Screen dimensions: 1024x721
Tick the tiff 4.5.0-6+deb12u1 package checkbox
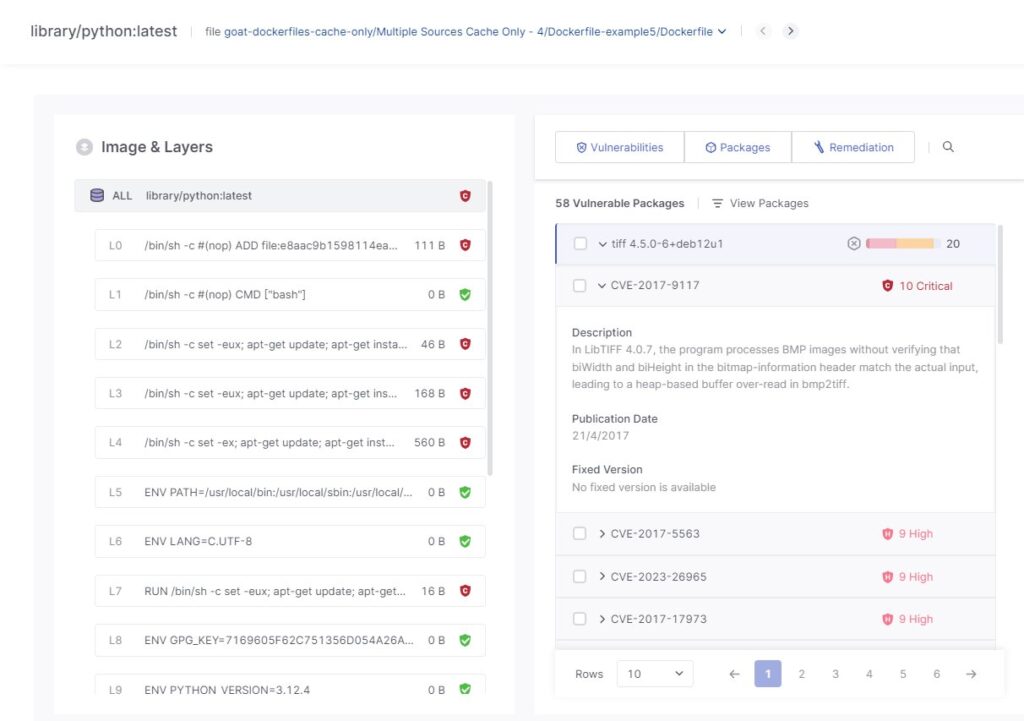click(x=580, y=244)
